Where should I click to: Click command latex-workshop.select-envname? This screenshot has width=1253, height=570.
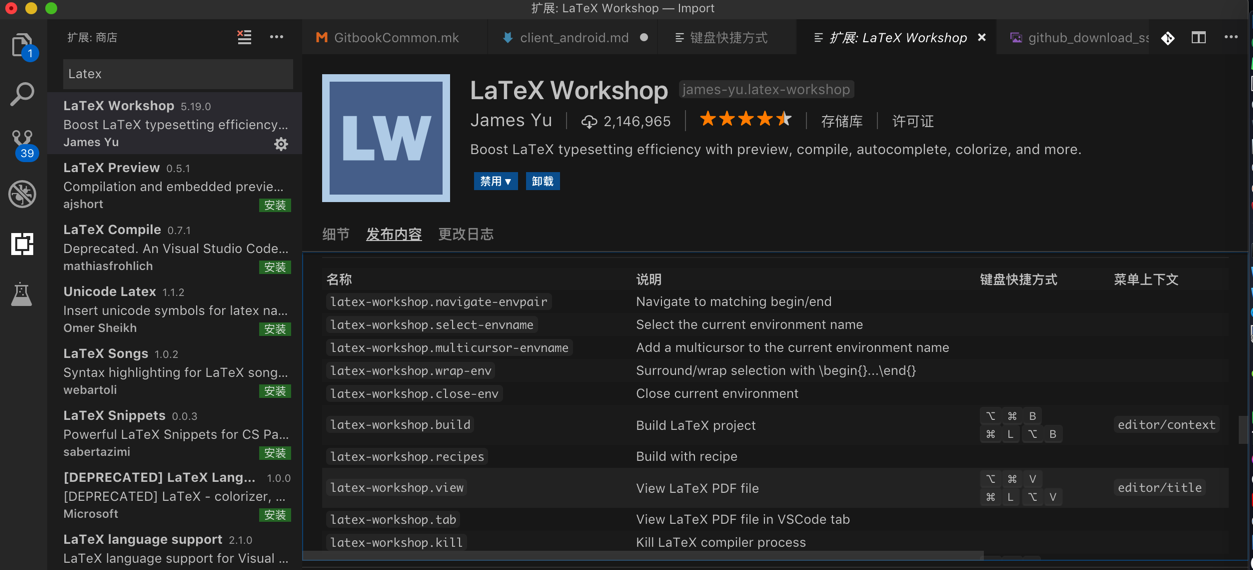point(432,325)
